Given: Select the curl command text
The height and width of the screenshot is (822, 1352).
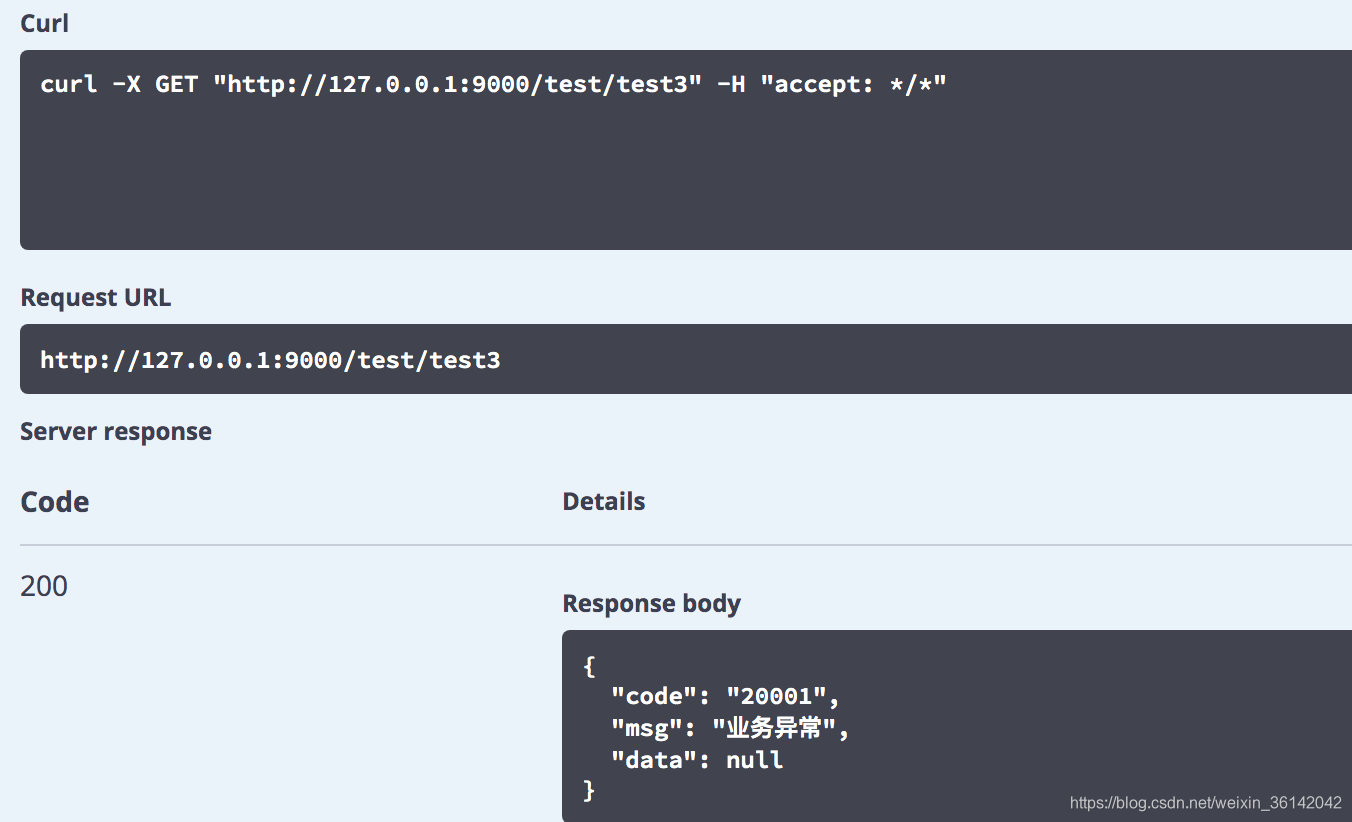Looking at the screenshot, I should click(x=493, y=84).
